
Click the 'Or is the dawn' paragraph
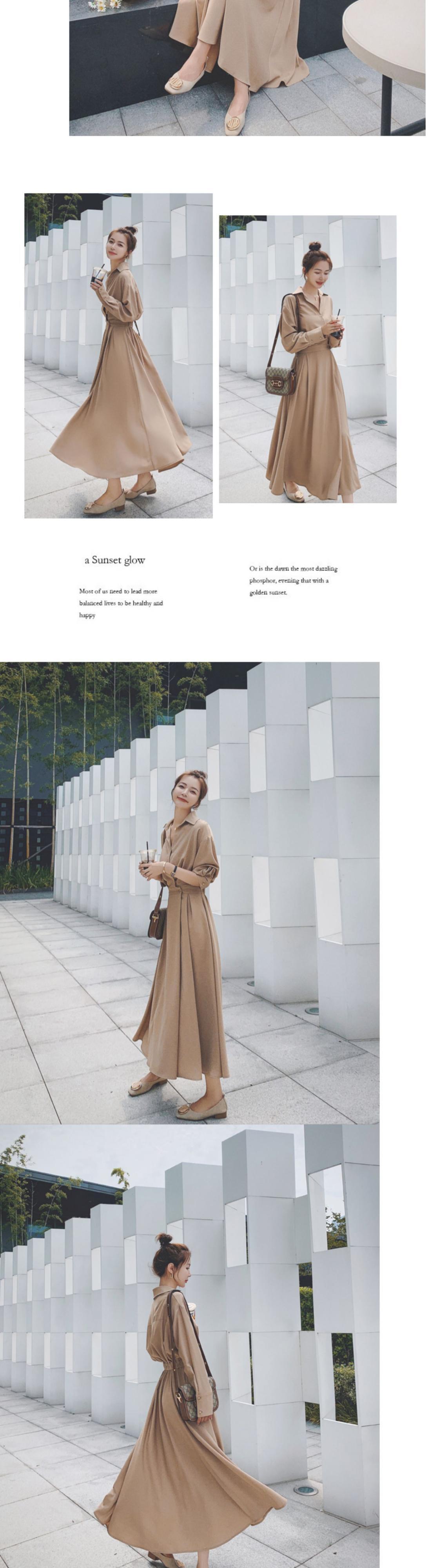(x=294, y=580)
